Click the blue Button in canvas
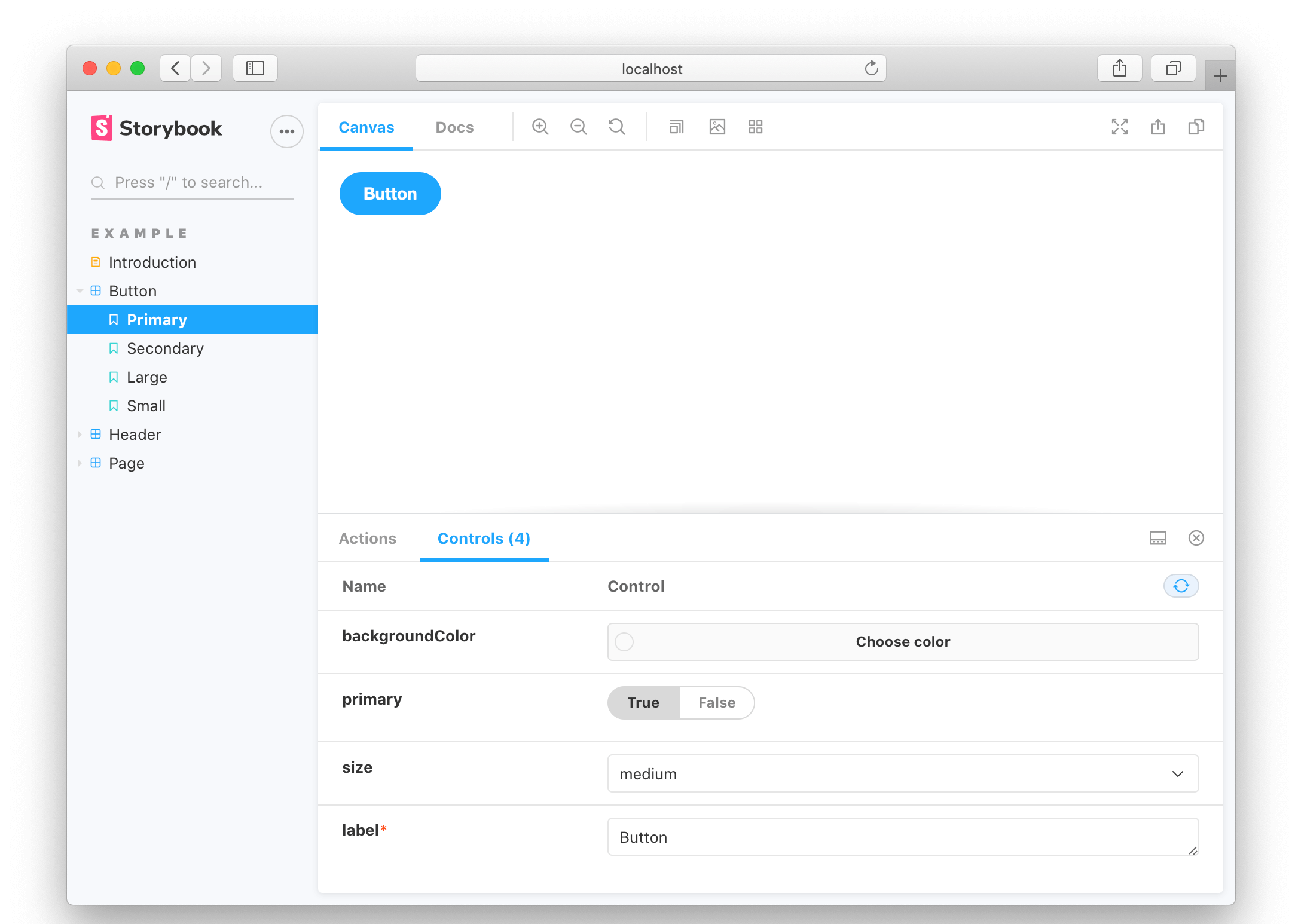Screen dimensions: 1289x924 390,194
